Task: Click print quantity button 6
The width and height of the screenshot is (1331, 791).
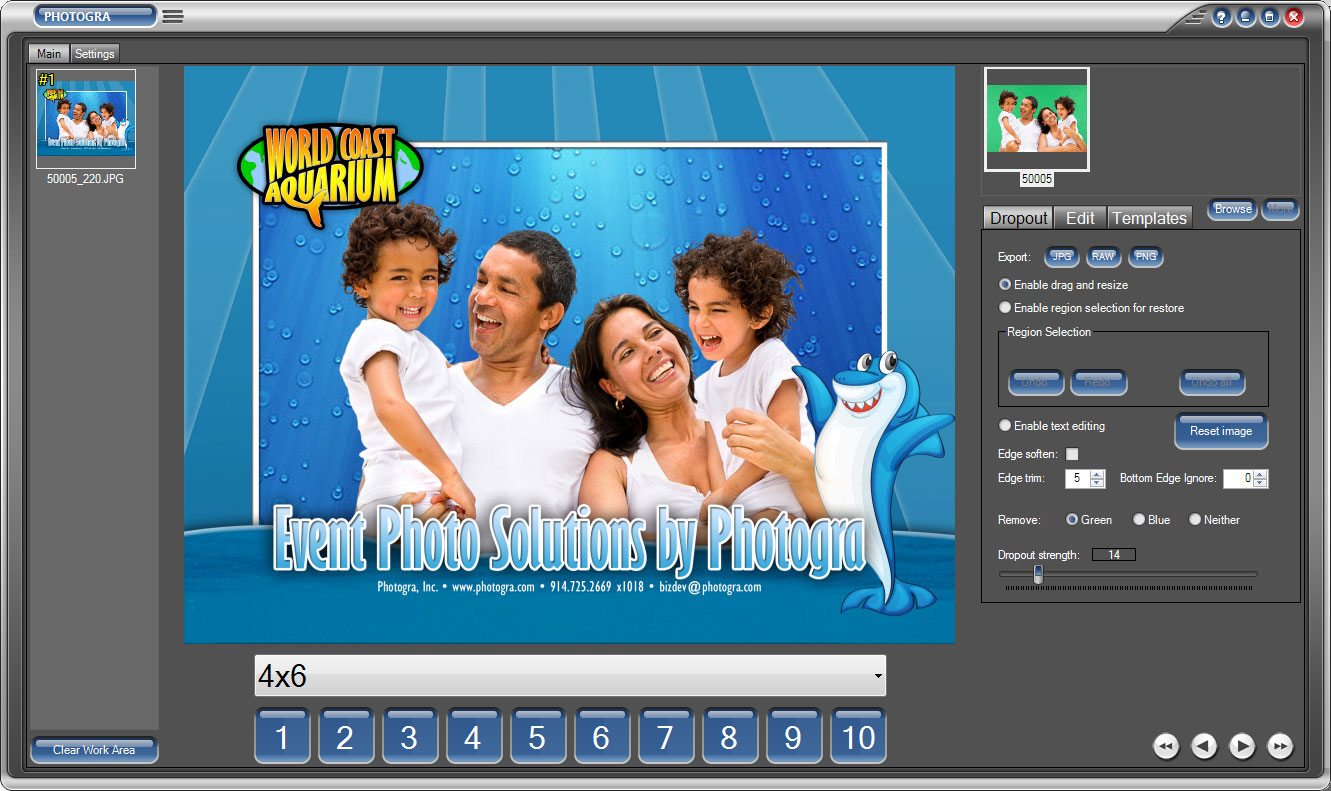Action: point(602,737)
